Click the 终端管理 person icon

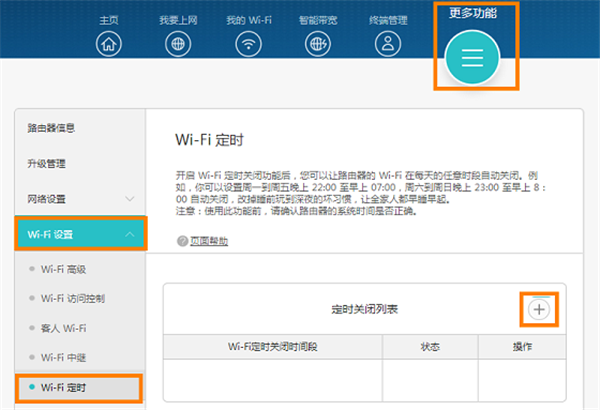tap(387, 45)
